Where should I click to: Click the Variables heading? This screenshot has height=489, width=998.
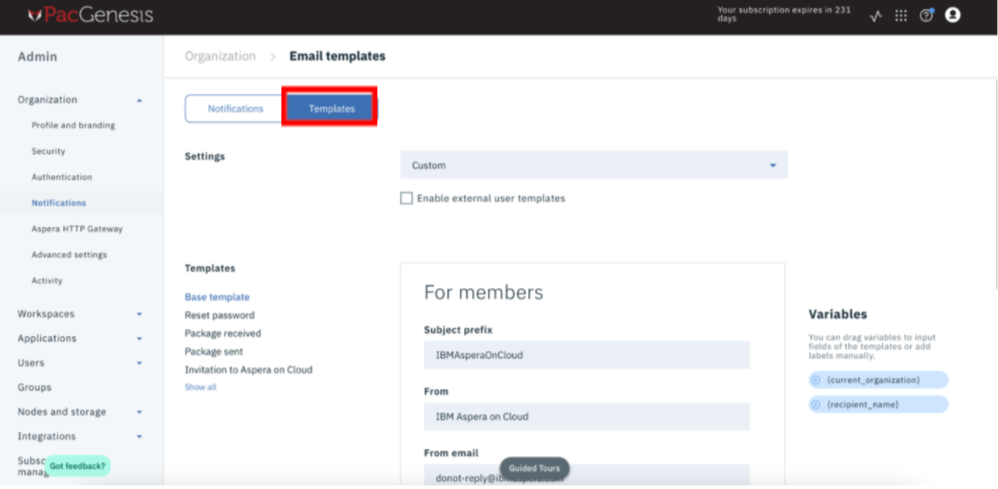pos(838,314)
